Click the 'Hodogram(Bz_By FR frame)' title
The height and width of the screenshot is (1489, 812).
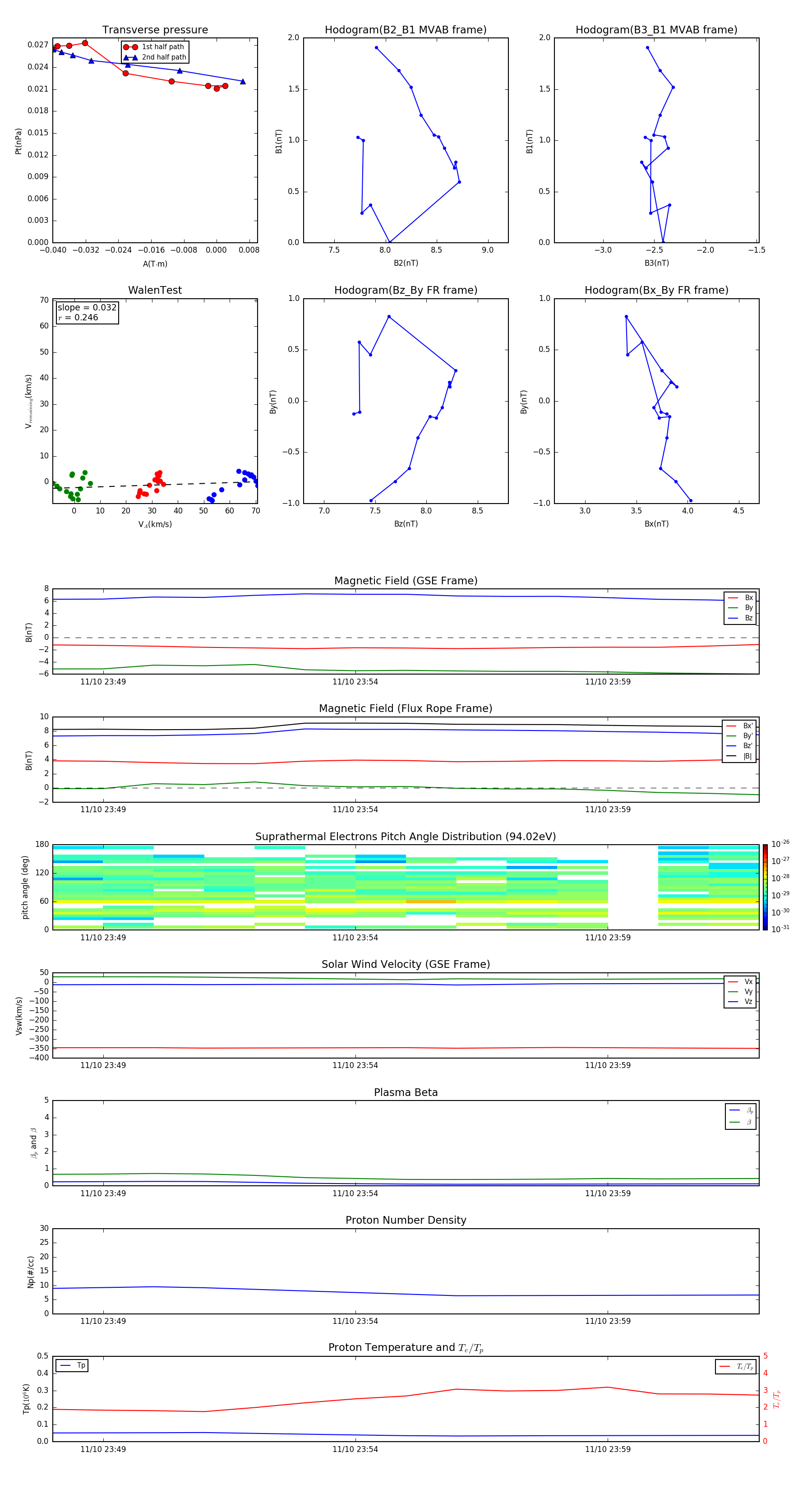[406, 290]
